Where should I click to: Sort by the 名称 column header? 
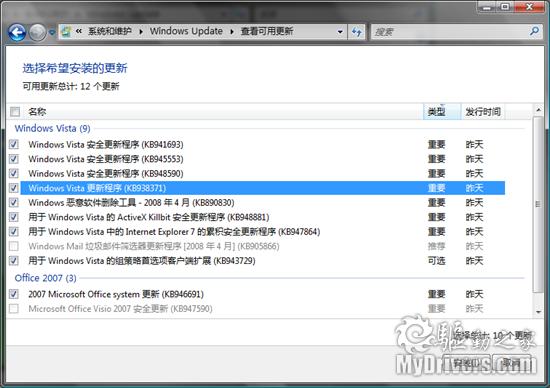[37, 112]
